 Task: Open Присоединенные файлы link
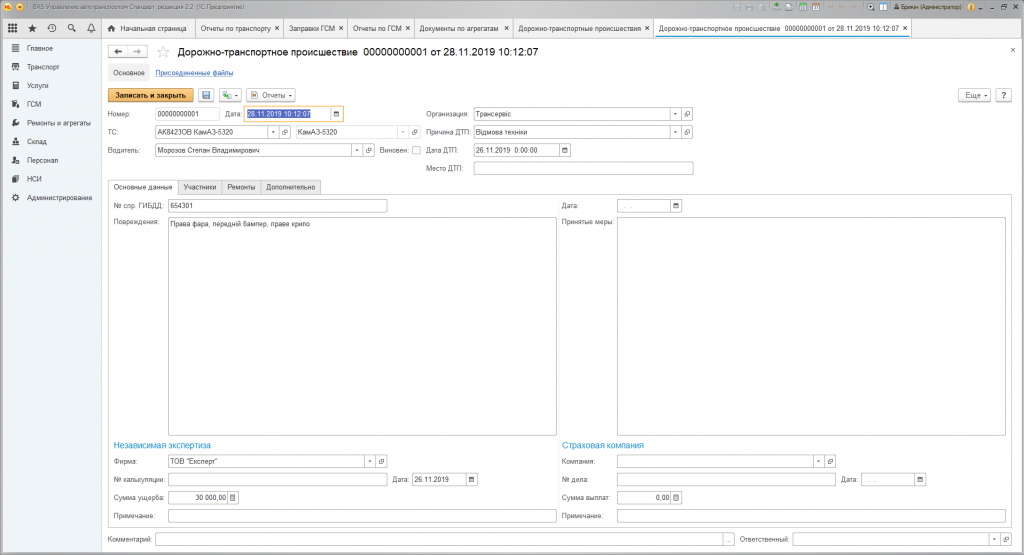[194, 72]
